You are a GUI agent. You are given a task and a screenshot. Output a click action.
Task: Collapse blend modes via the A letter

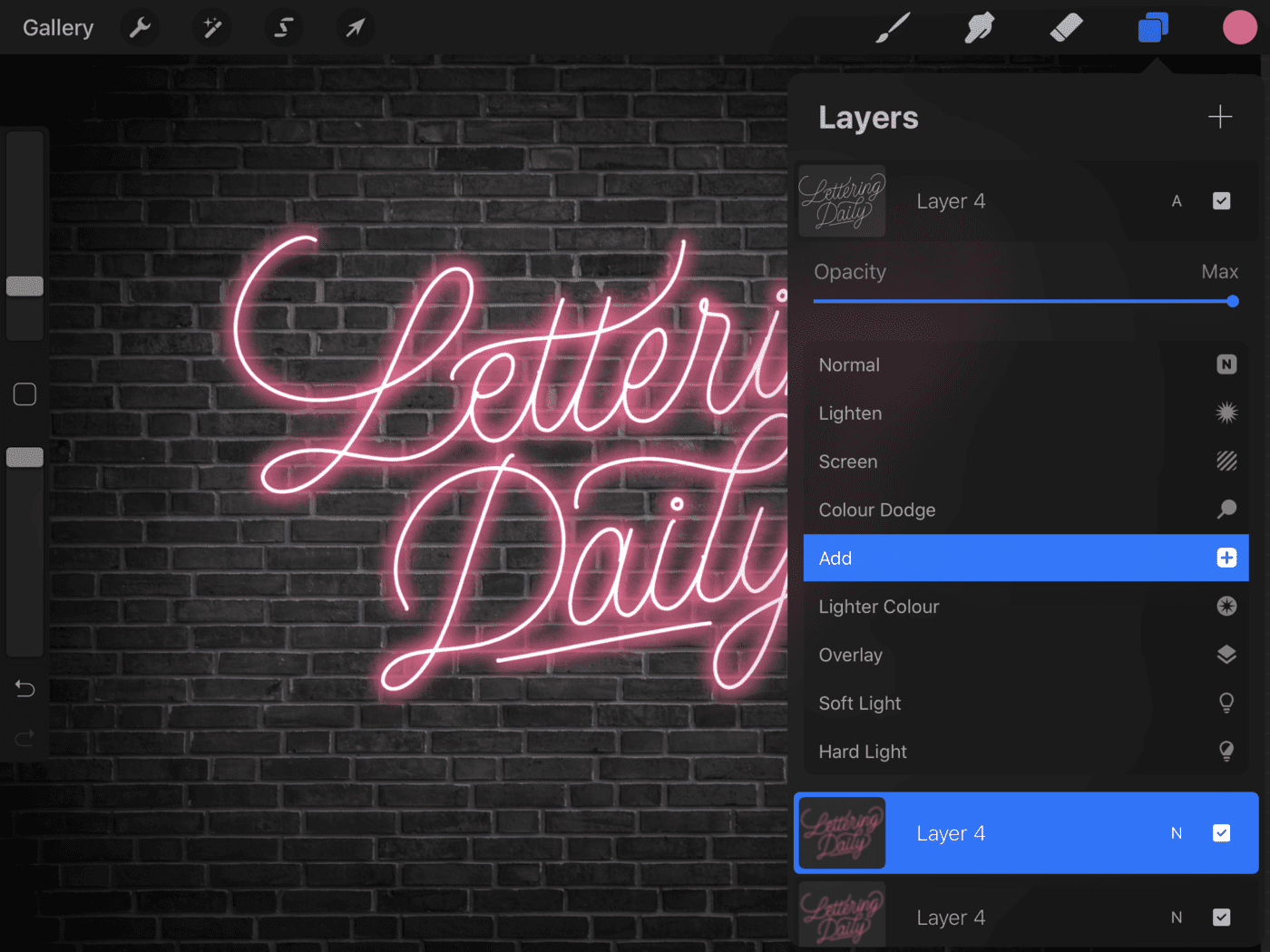1177,201
